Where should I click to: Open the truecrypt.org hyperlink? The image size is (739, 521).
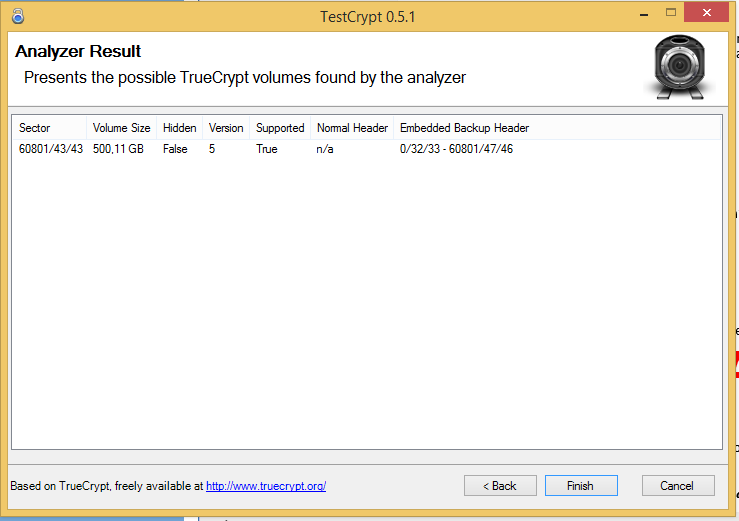[x=266, y=486]
